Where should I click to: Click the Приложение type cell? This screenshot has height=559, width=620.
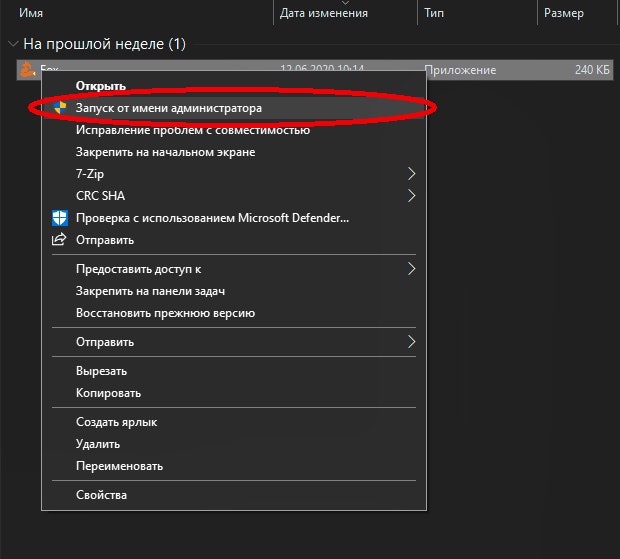[460, 70]
